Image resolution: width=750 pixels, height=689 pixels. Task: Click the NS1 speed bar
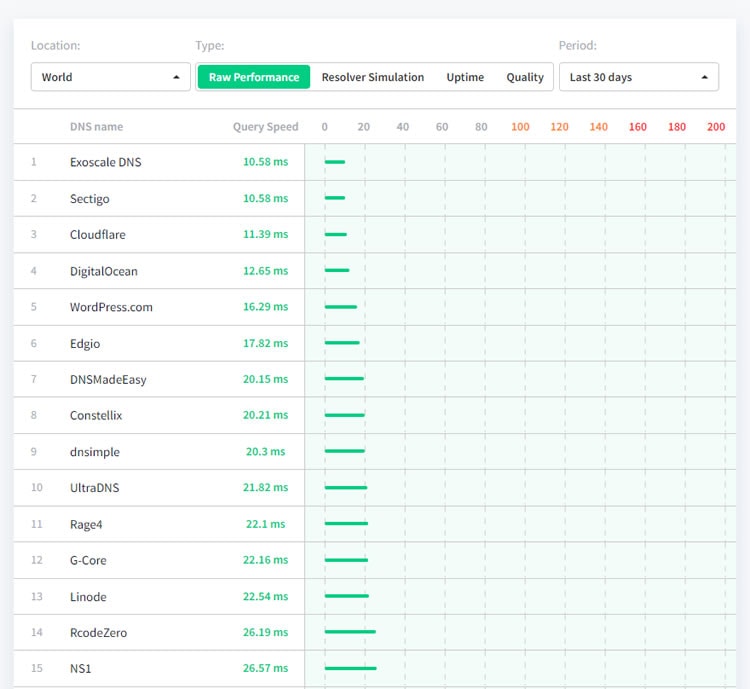(351, 668)
